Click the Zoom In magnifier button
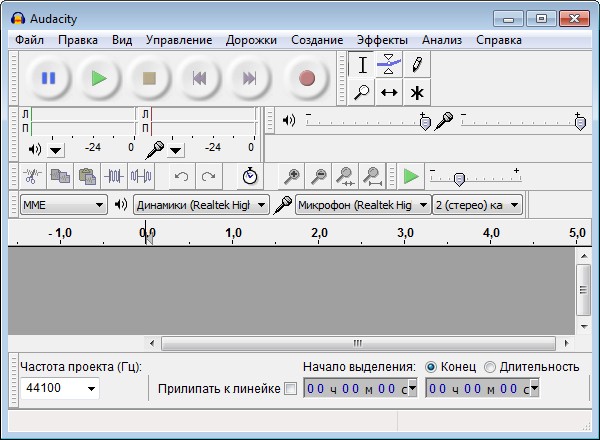 point(292,176)
